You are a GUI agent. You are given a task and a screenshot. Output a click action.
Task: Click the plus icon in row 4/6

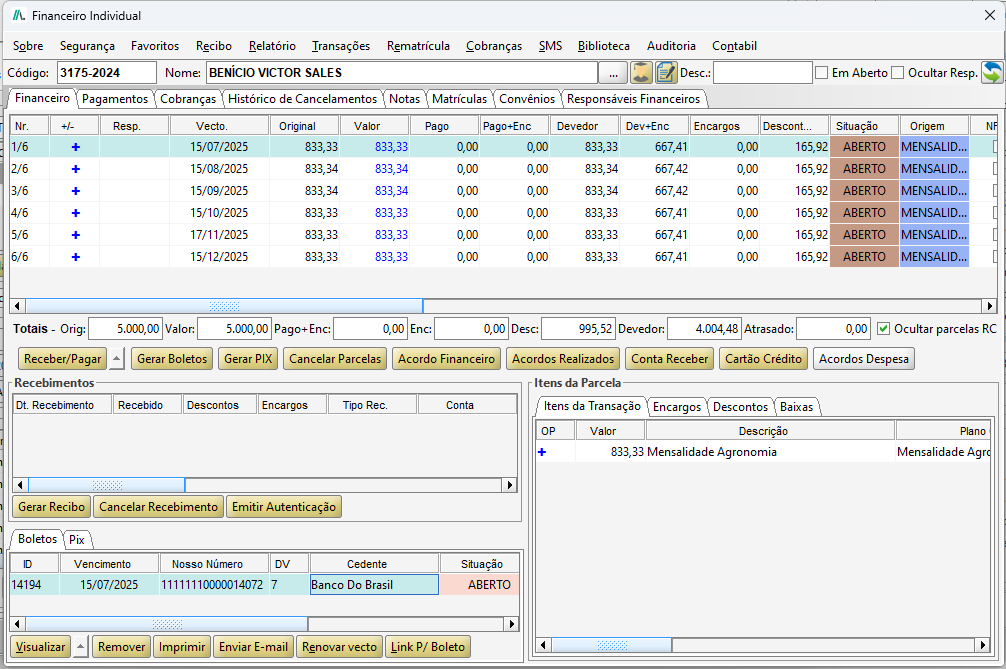pyautogui.click(x=76, y=213)
